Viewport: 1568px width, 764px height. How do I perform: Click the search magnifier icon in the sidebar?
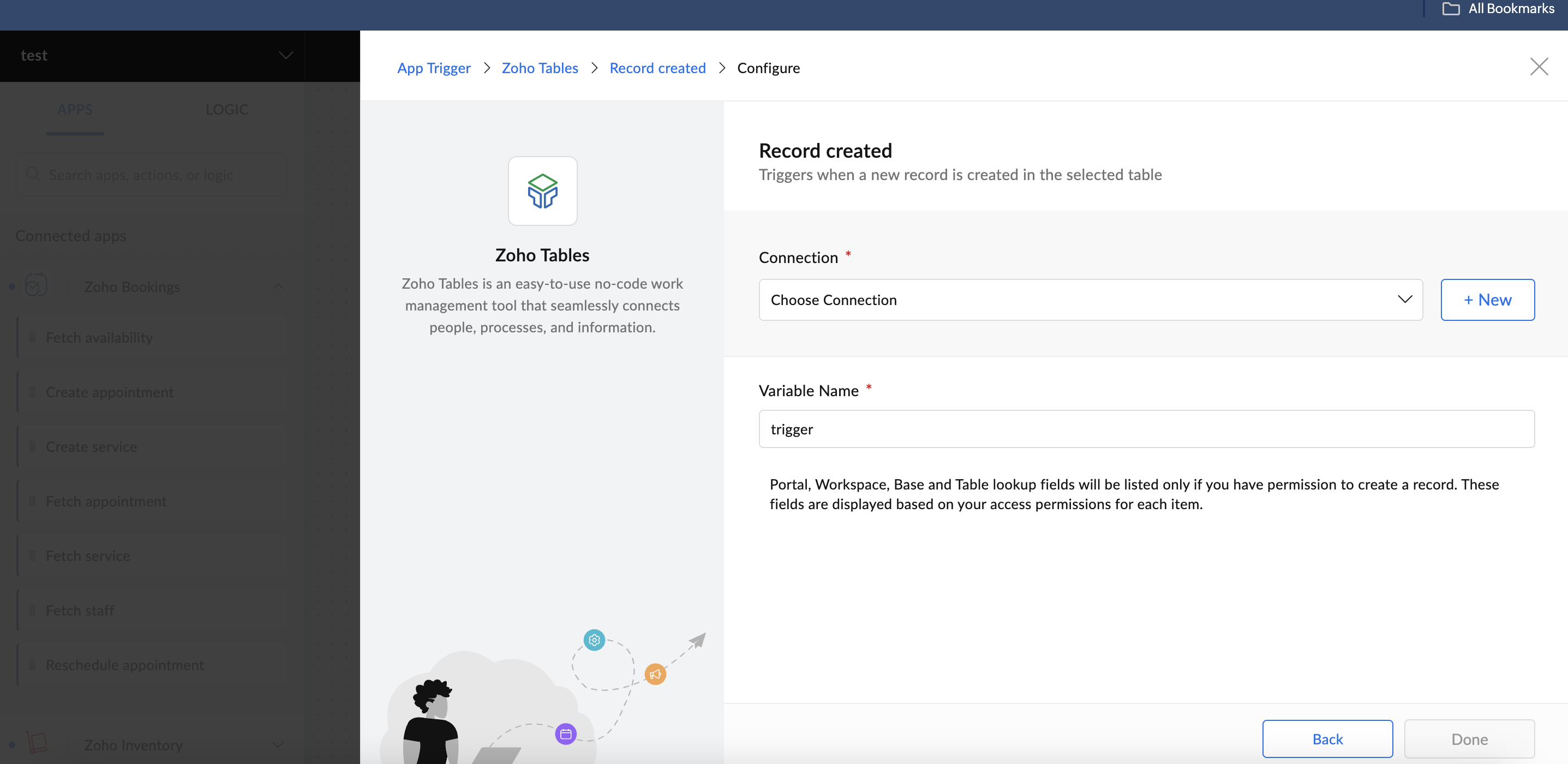(33, 175)
